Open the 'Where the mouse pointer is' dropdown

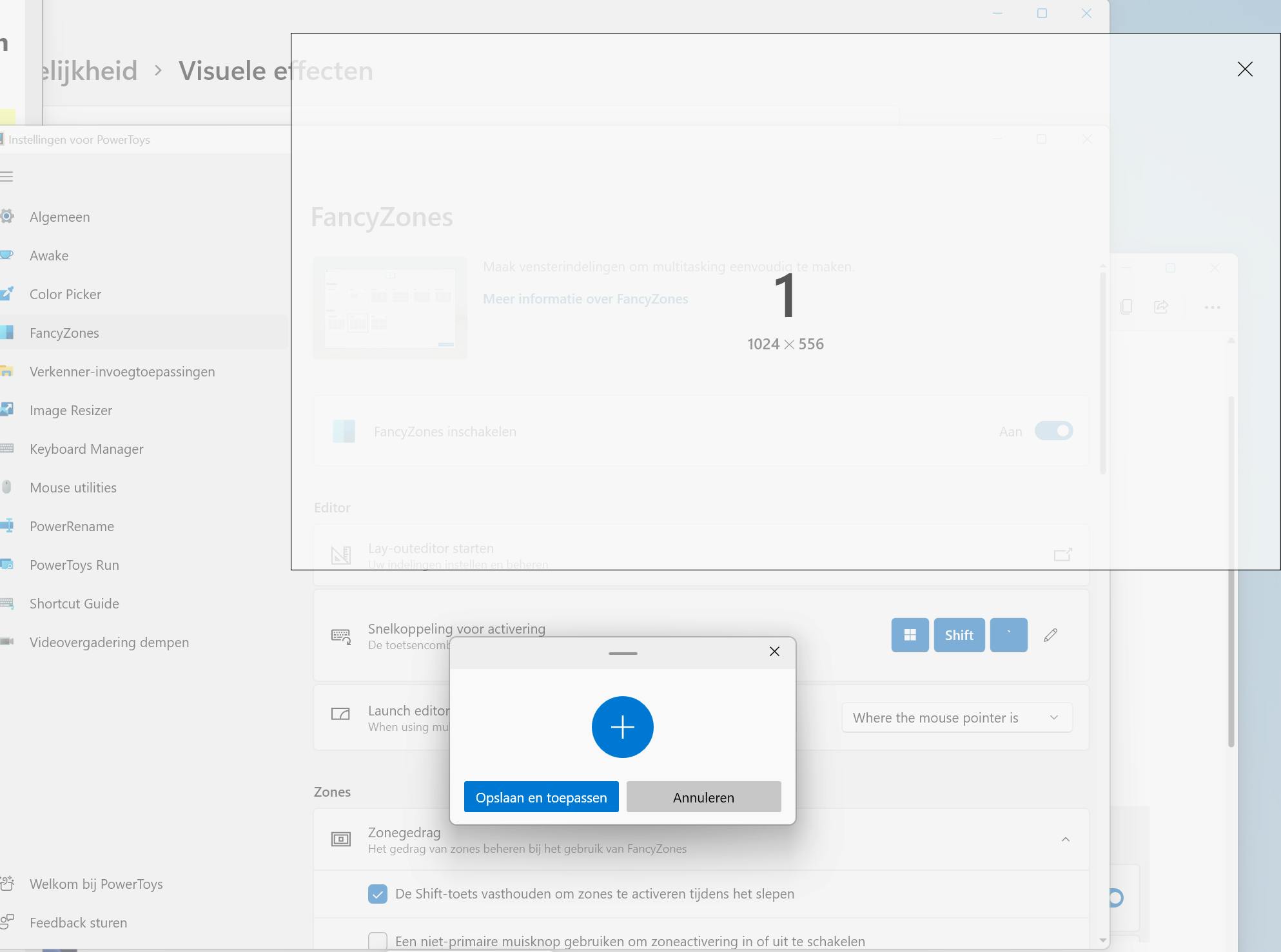click(957, 718)
